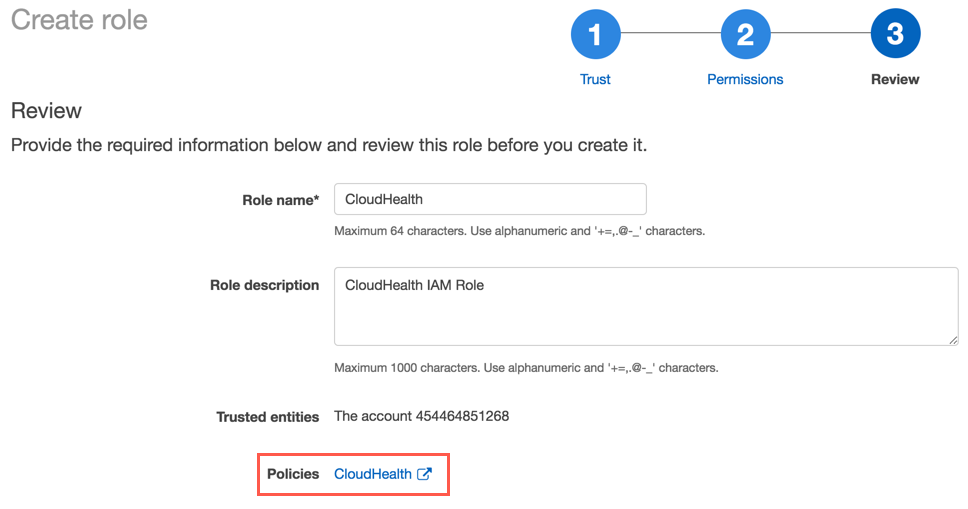
Task: Select the Review step label
Action: (895, 79)
